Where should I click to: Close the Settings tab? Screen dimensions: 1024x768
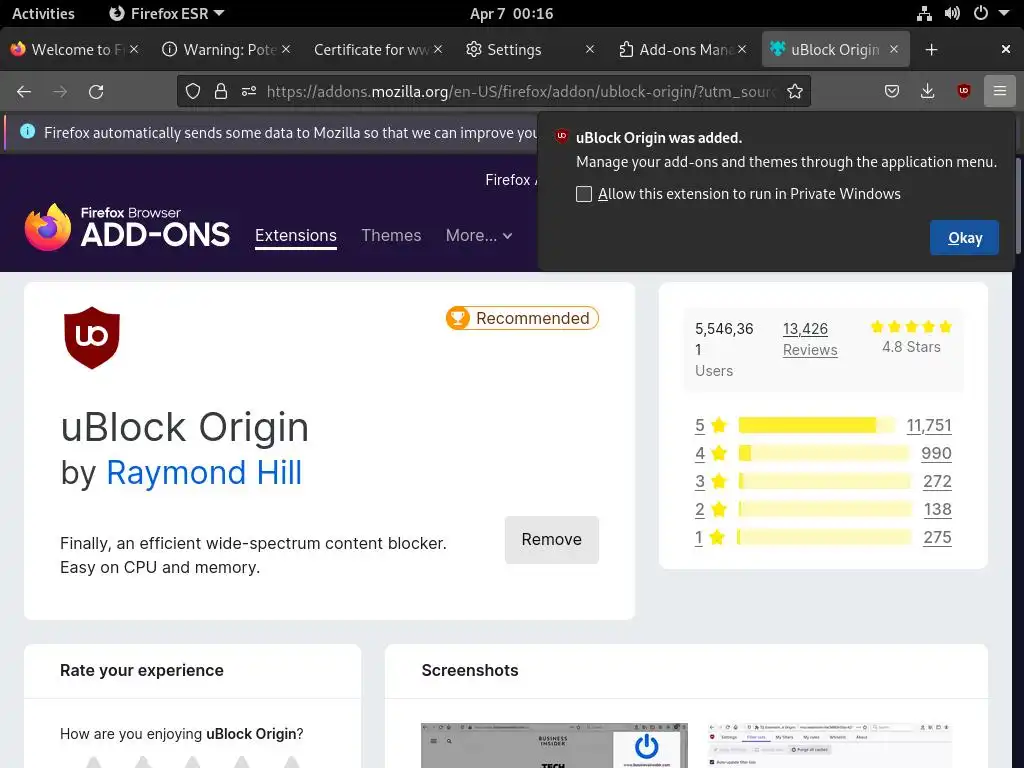tap(590, 49)
